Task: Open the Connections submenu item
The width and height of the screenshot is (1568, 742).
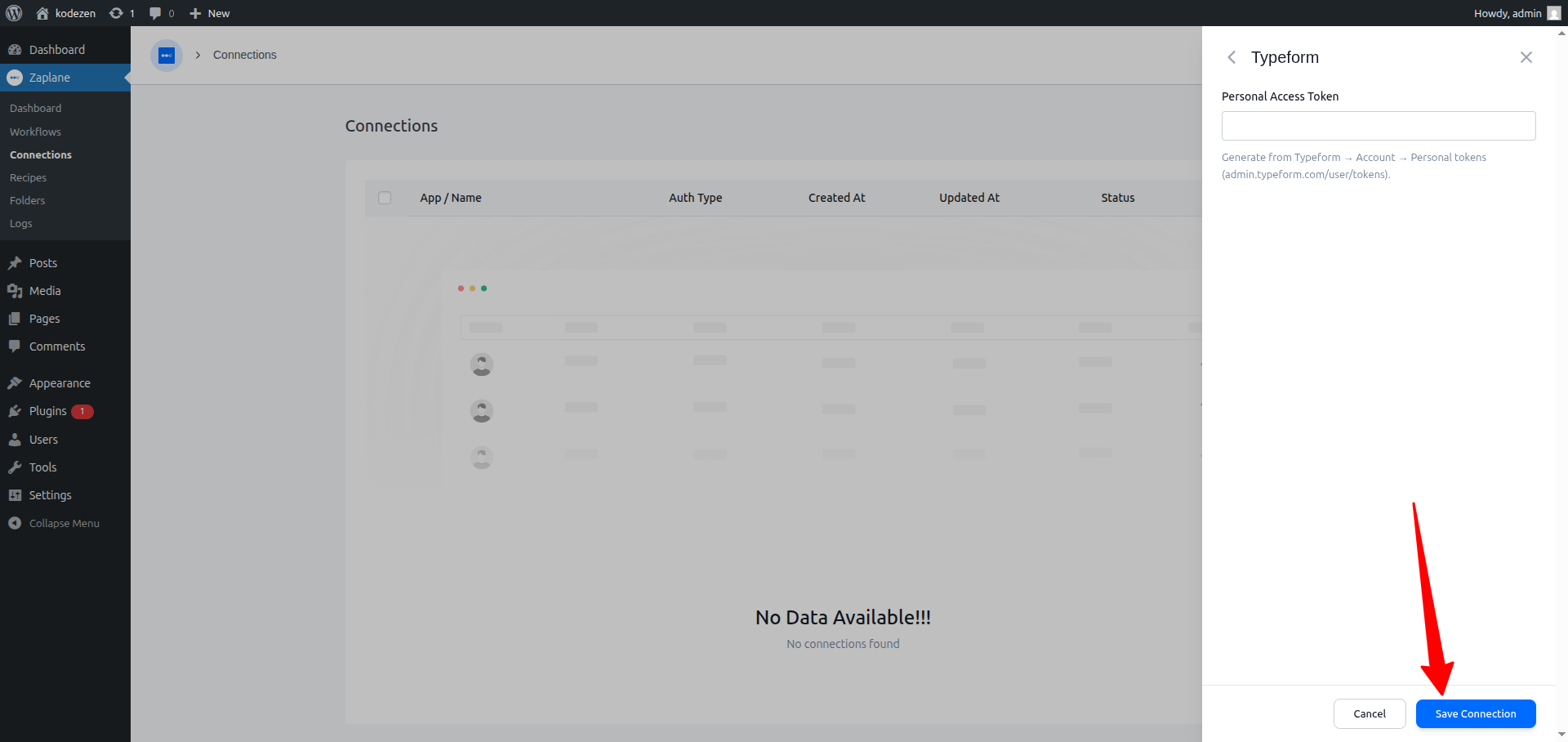Action: point(41,154)
